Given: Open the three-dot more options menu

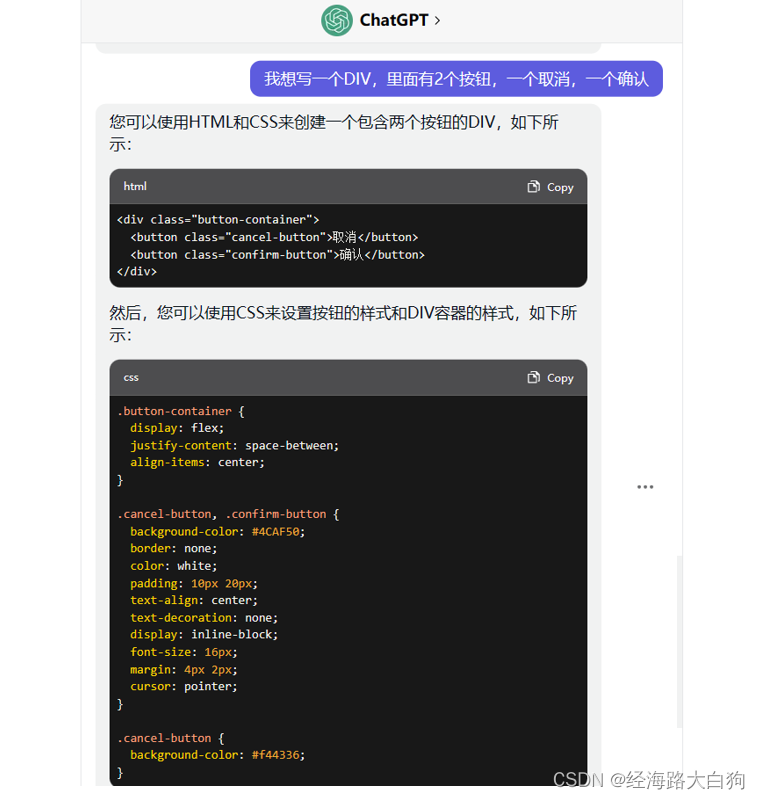Looking at the screenshot, I should (x=645, y=487).
